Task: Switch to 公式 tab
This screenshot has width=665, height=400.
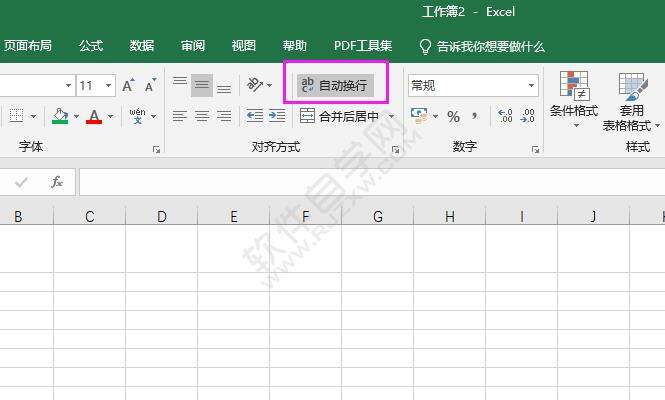Action: point(91,45)
